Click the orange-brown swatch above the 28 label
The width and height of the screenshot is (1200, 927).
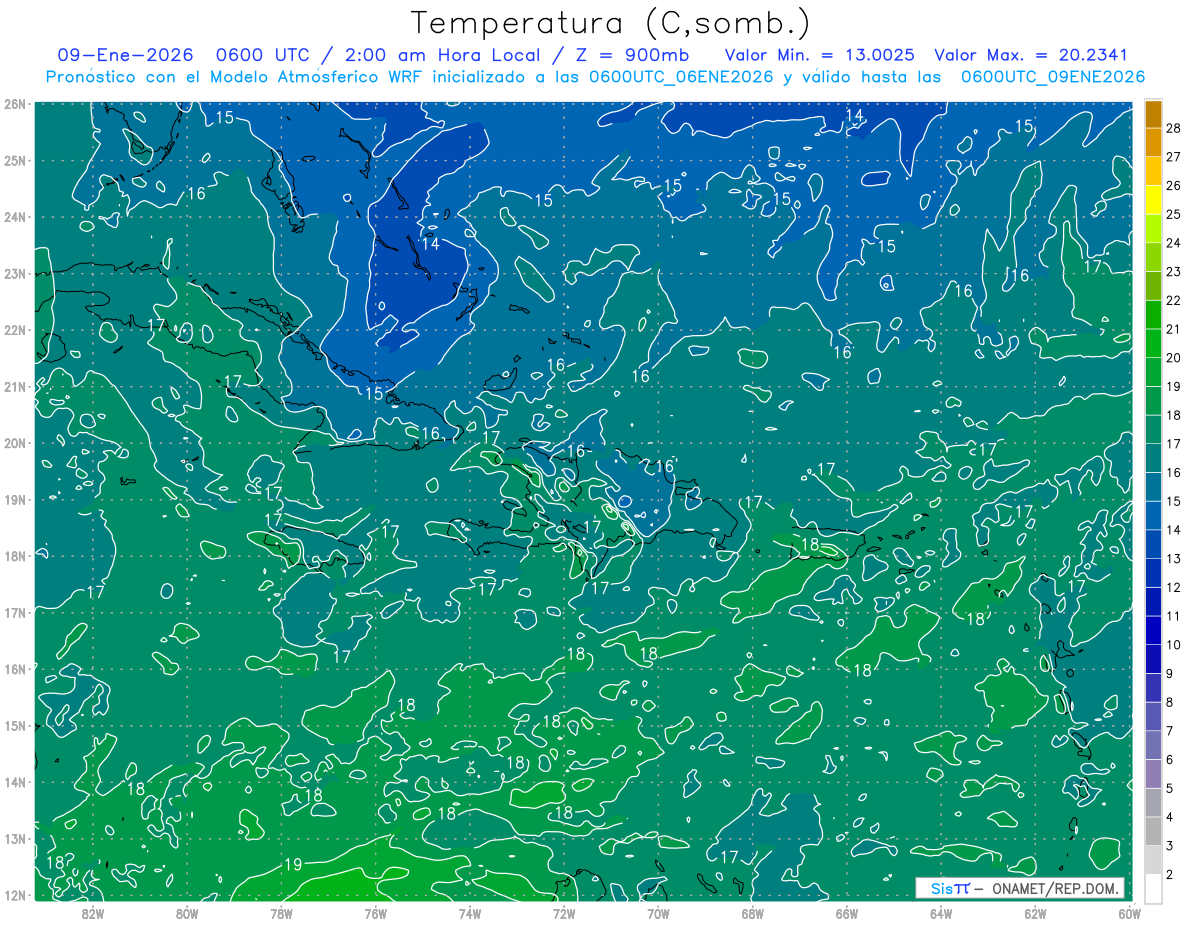pyautogui.click(x=1154, y=114)
